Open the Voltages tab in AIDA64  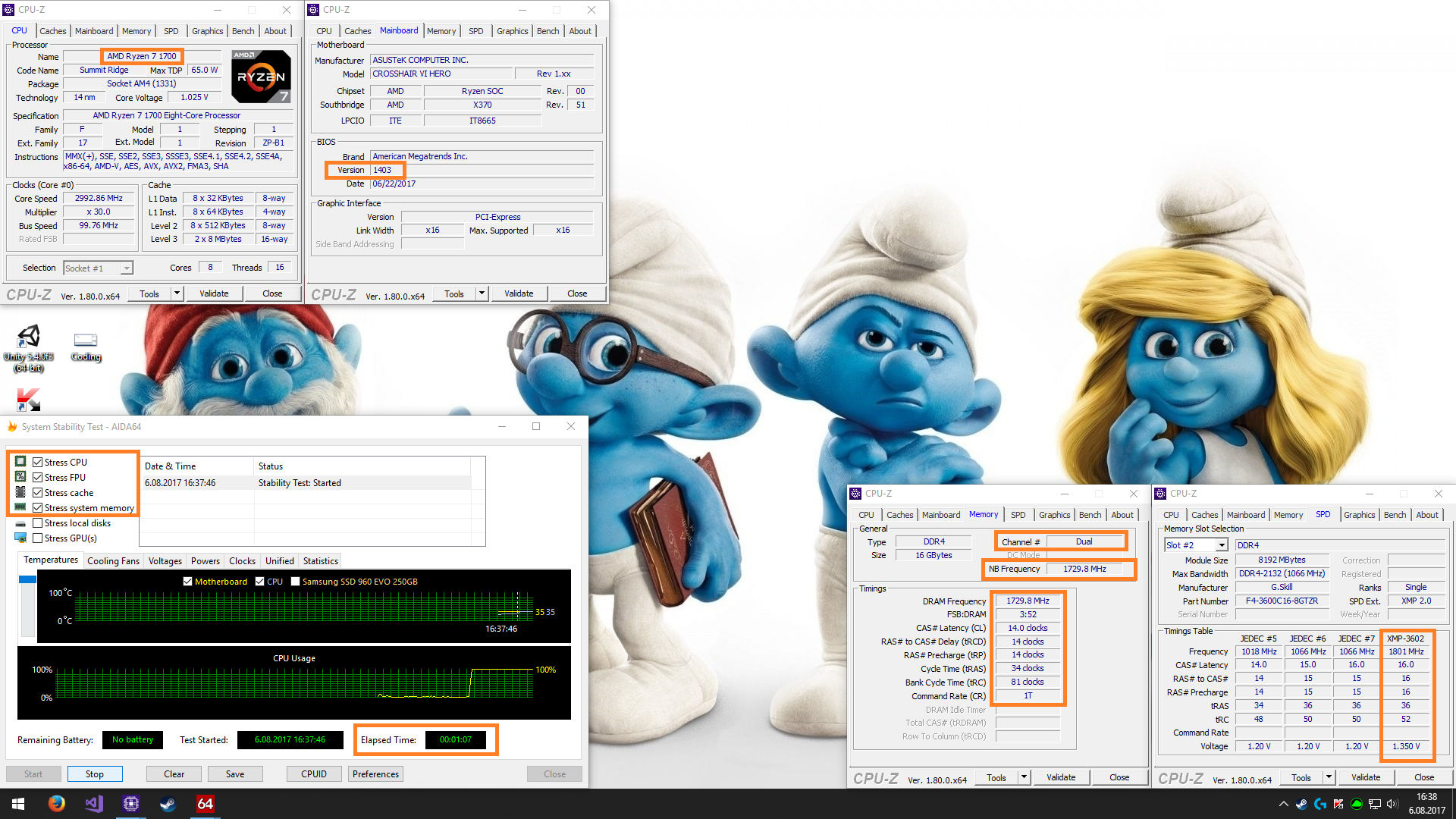point(165,561)
